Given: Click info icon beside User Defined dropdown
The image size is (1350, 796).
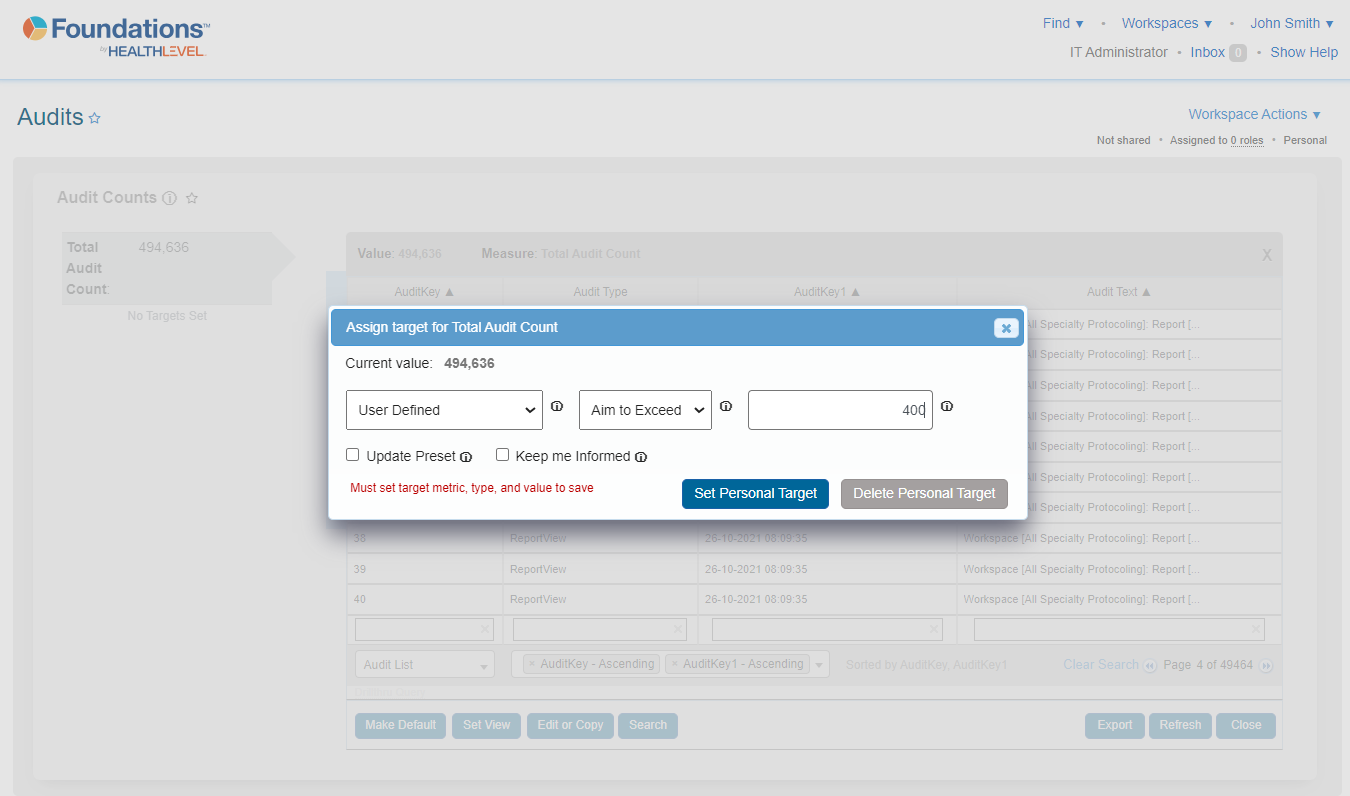Looking at the screenshot, I should click(x=557, y=407).
